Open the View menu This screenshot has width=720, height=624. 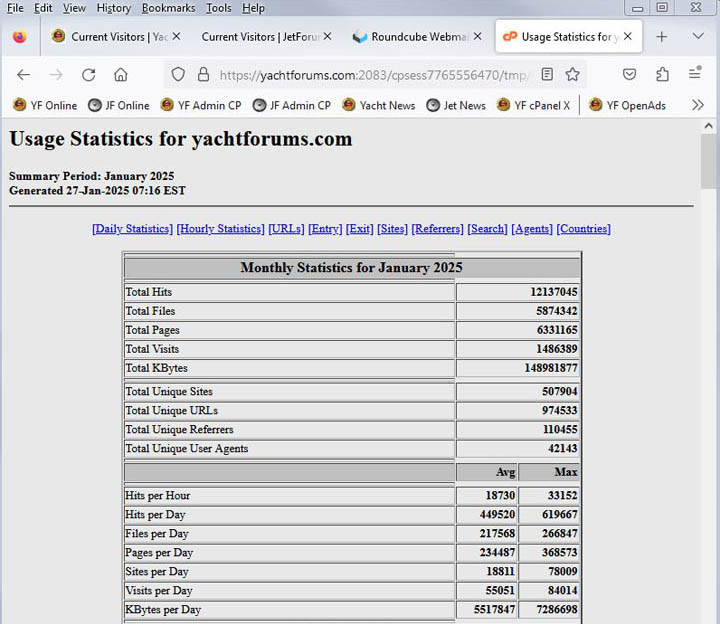(x=74, y=8)
